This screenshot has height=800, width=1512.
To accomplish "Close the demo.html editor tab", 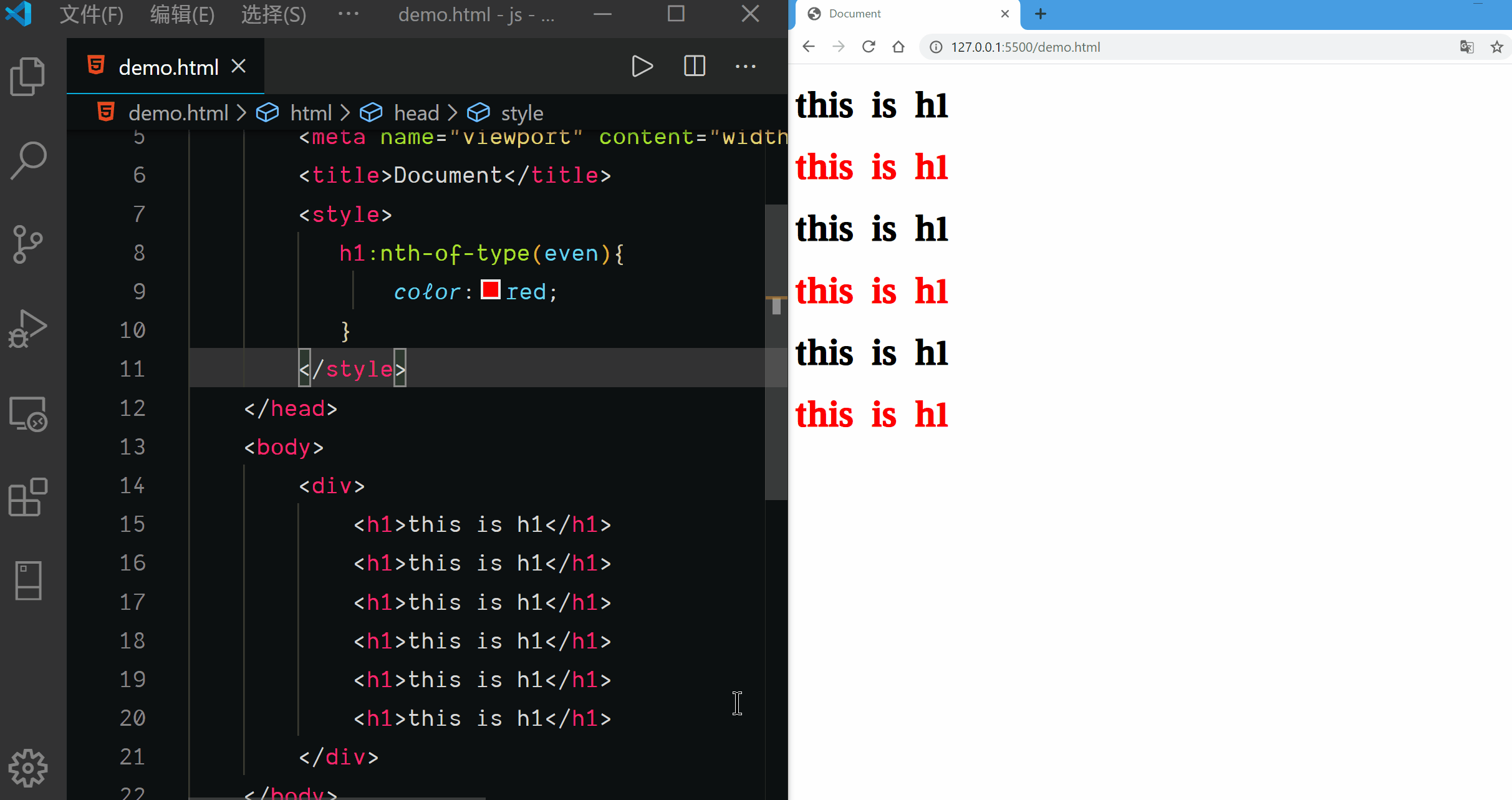I will pyautogui.click(x=239, y=66).
